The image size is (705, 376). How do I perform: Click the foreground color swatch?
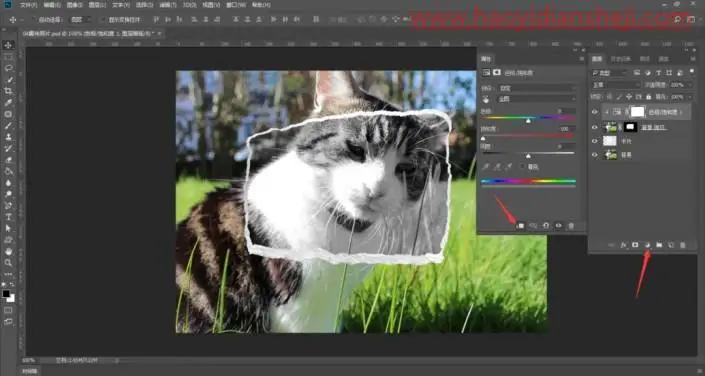[6, 294]
